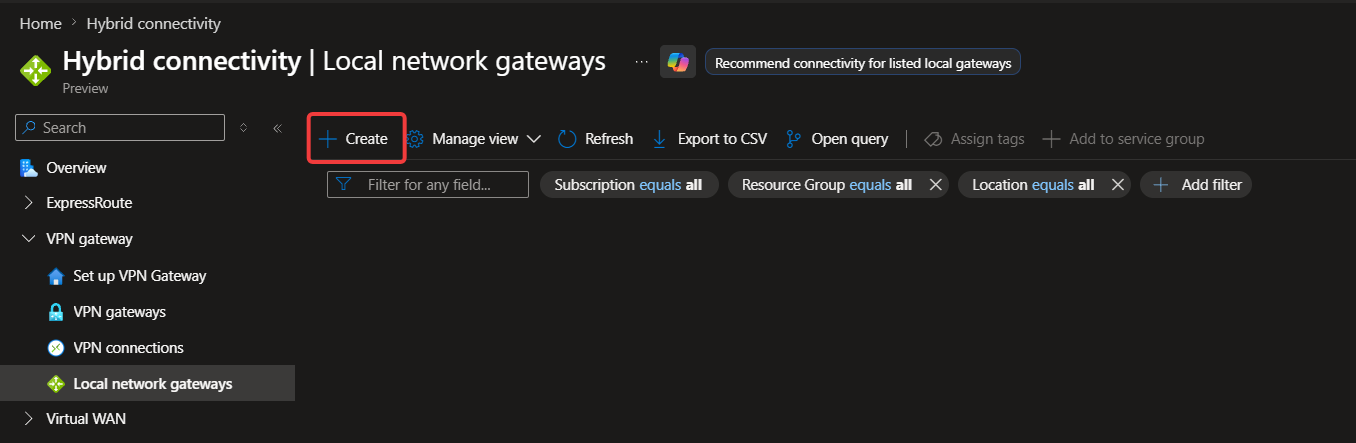Click the Refresh toolbar icon
This screenshot has width=1356, height=443.
click(567, 139)
